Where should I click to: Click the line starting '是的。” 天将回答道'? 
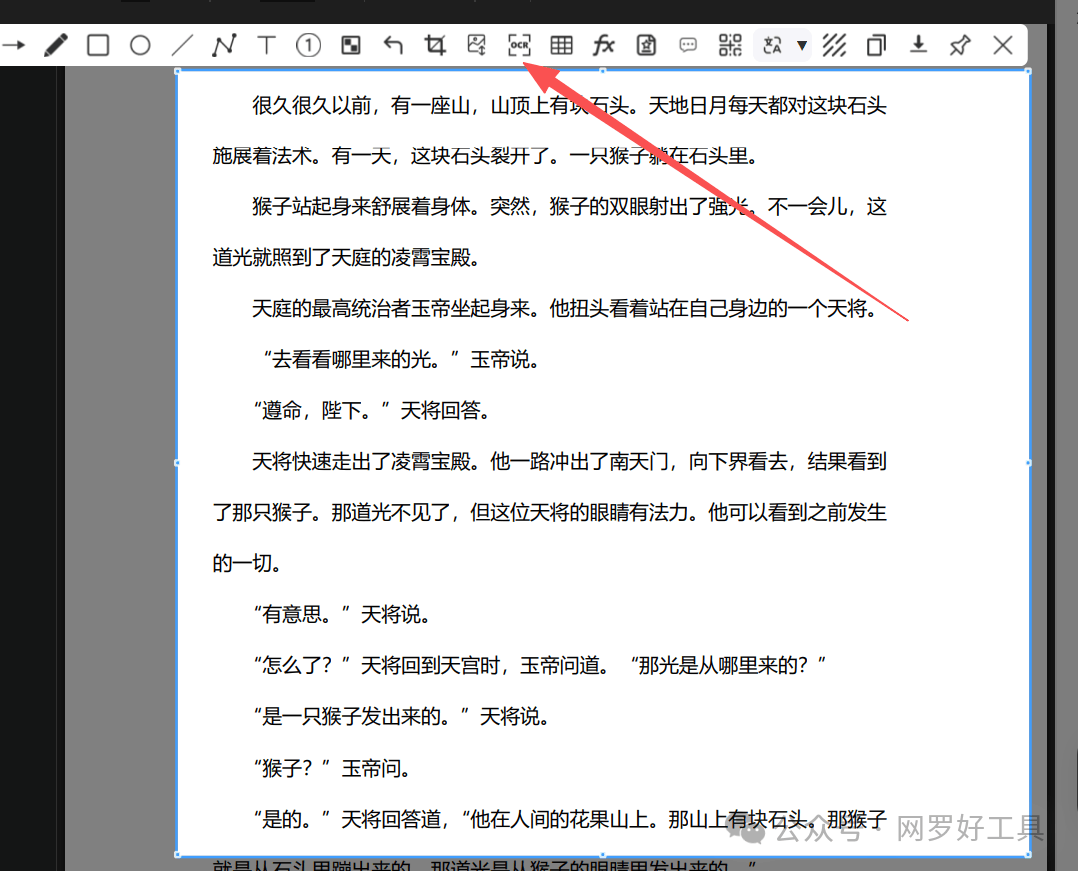tap(569, 819)
